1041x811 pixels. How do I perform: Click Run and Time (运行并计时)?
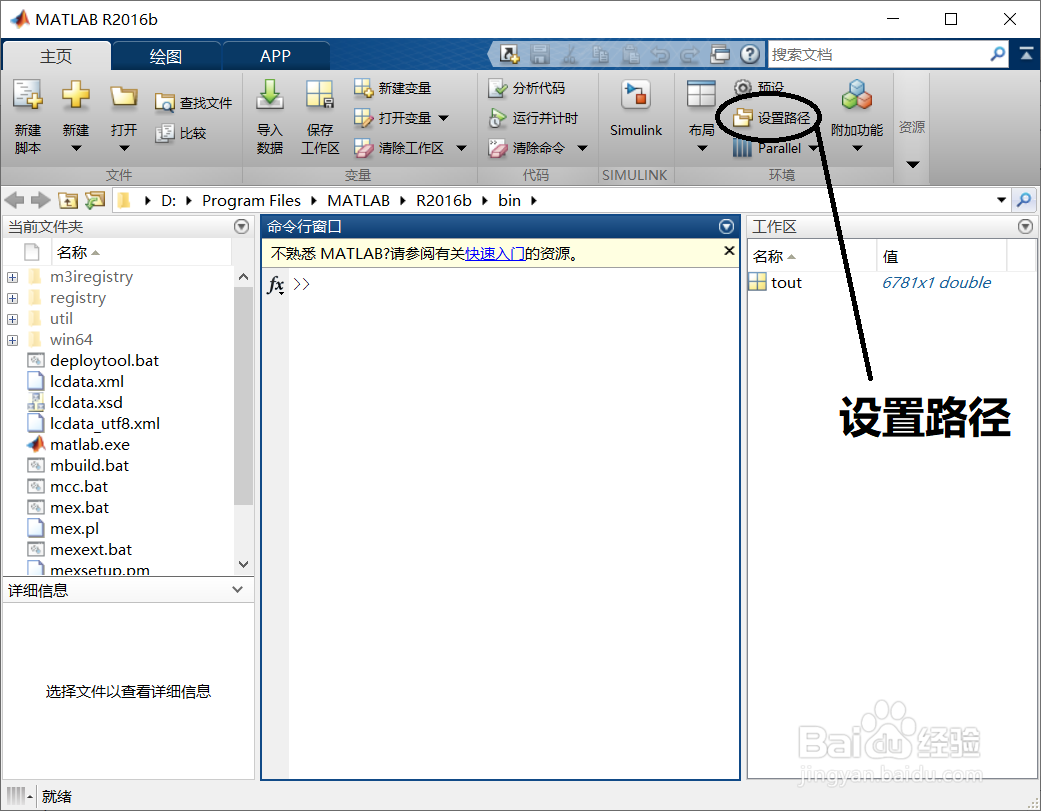point(533,118)
